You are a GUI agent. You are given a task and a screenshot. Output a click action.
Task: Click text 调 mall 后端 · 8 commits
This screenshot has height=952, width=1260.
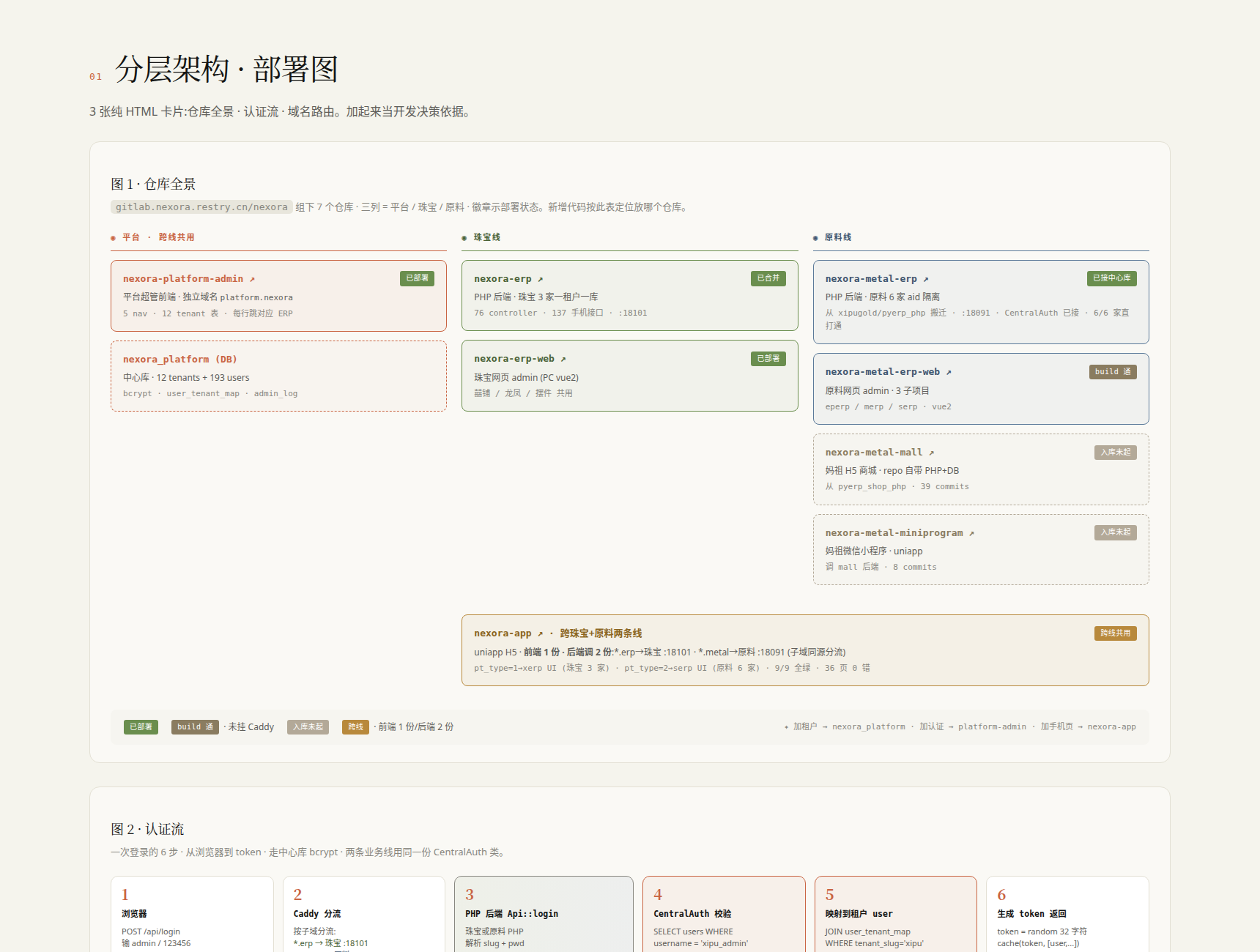(881, 568)
